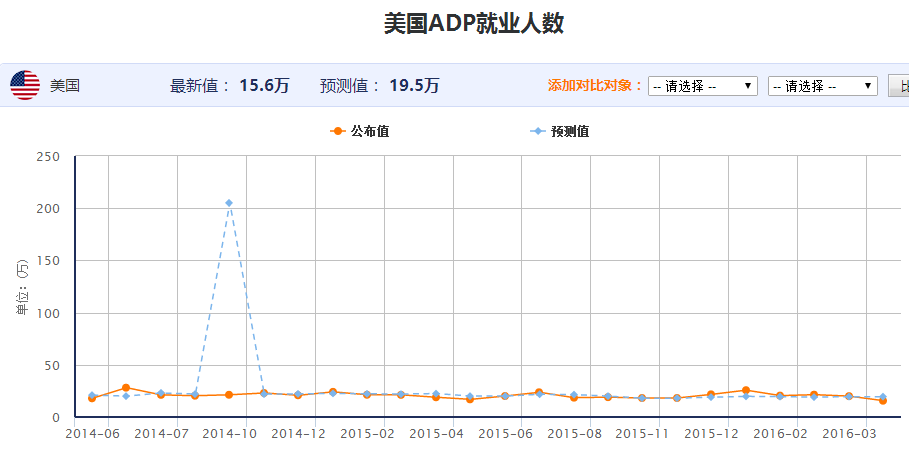Click the y-axis value 200
Image resolution: width=909 pixels, height=457 pixels.
[48, 209]
